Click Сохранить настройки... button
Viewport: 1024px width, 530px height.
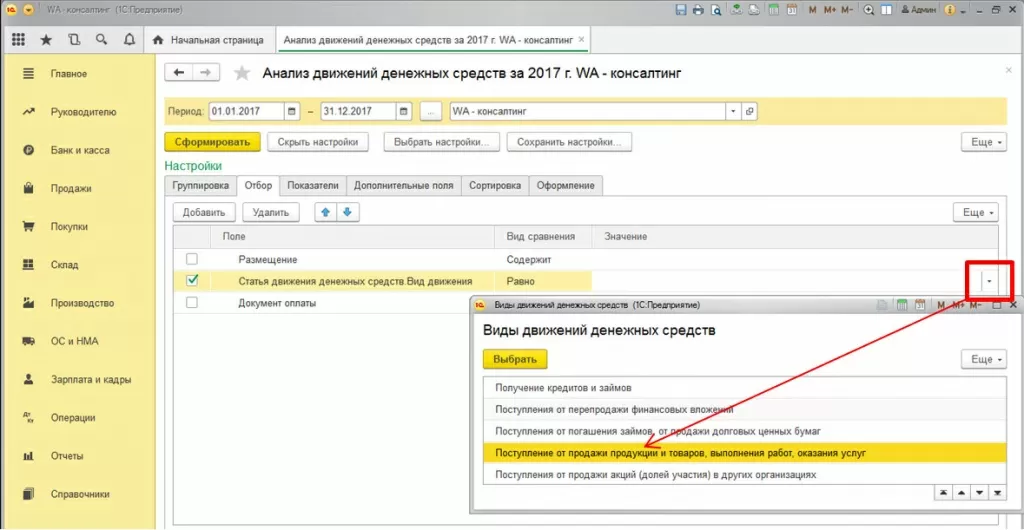pos(569,142)
